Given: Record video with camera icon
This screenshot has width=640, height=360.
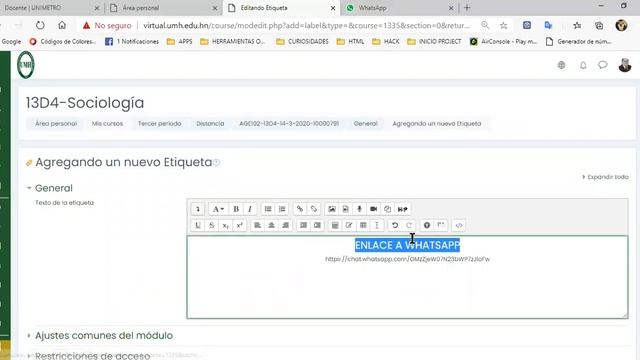Looking at the screenshot, I should point(373,209).
